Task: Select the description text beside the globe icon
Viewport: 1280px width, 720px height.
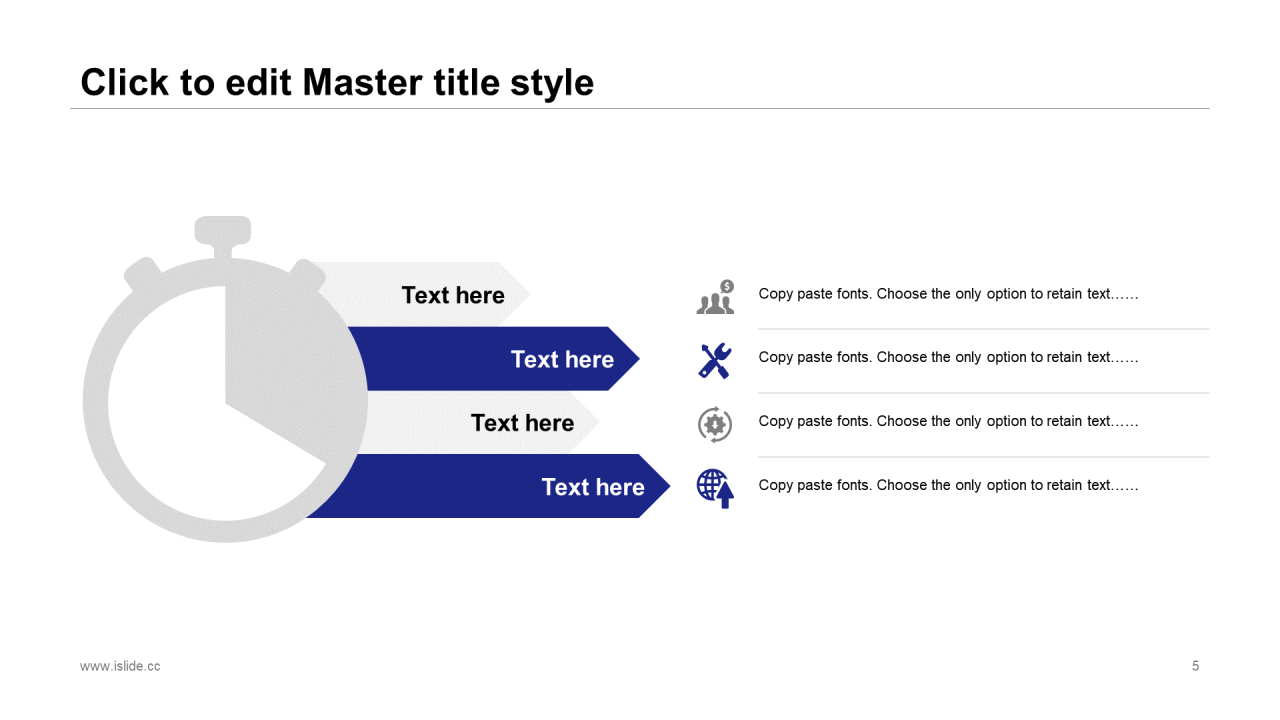Action: [948, 485]
